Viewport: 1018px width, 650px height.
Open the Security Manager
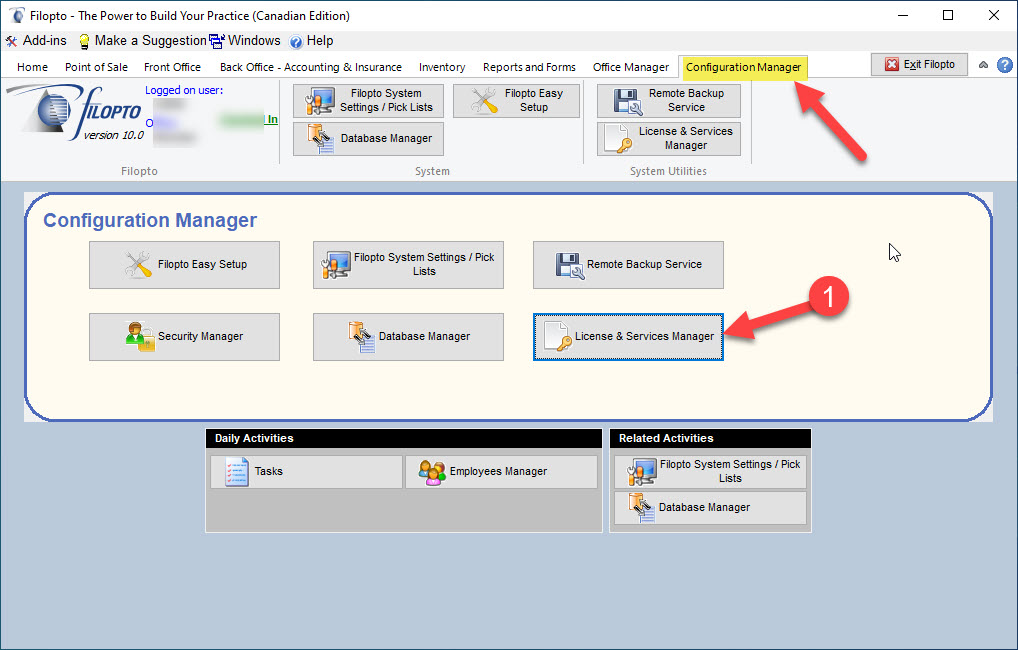(184, 337)
